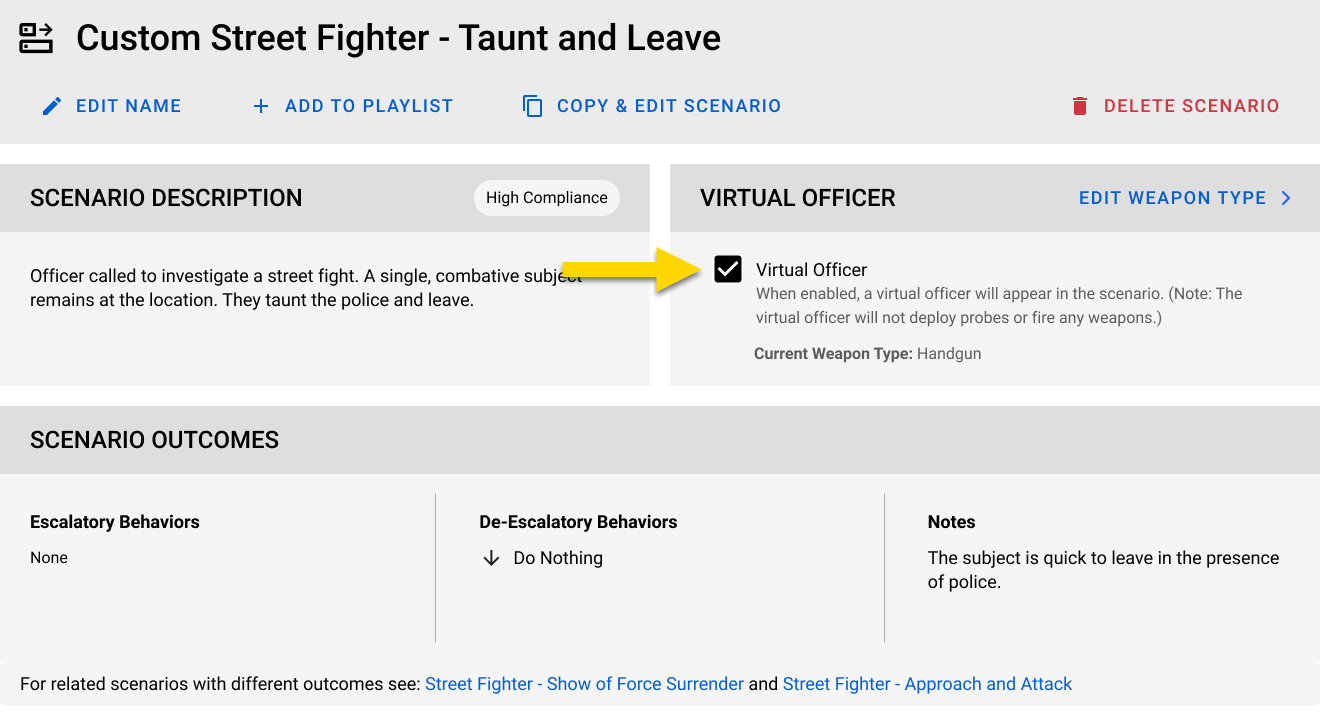
Task: Choose the Copy & Edit Scenario label
Action: point(668,106)
